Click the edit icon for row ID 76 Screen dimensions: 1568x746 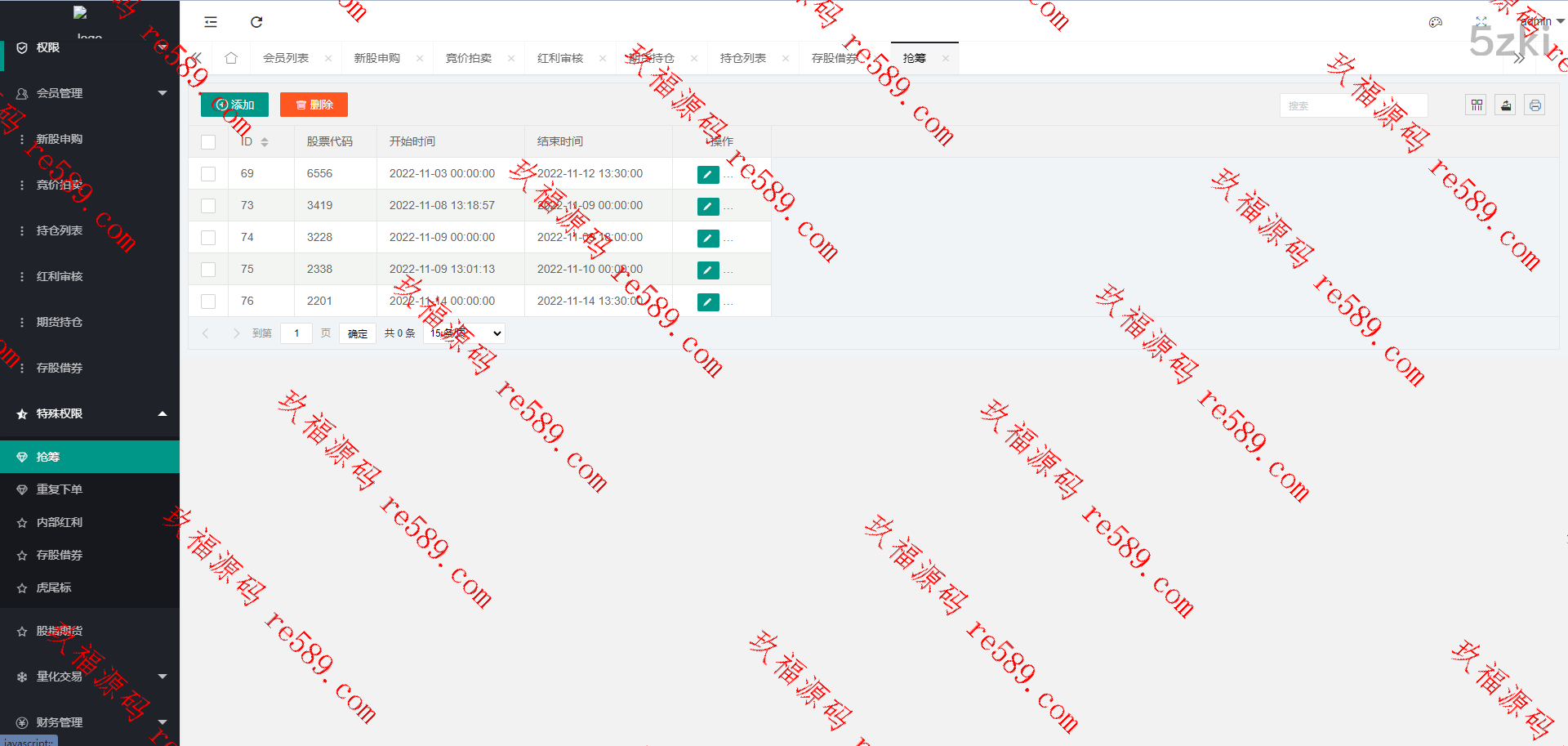point(707,302)
